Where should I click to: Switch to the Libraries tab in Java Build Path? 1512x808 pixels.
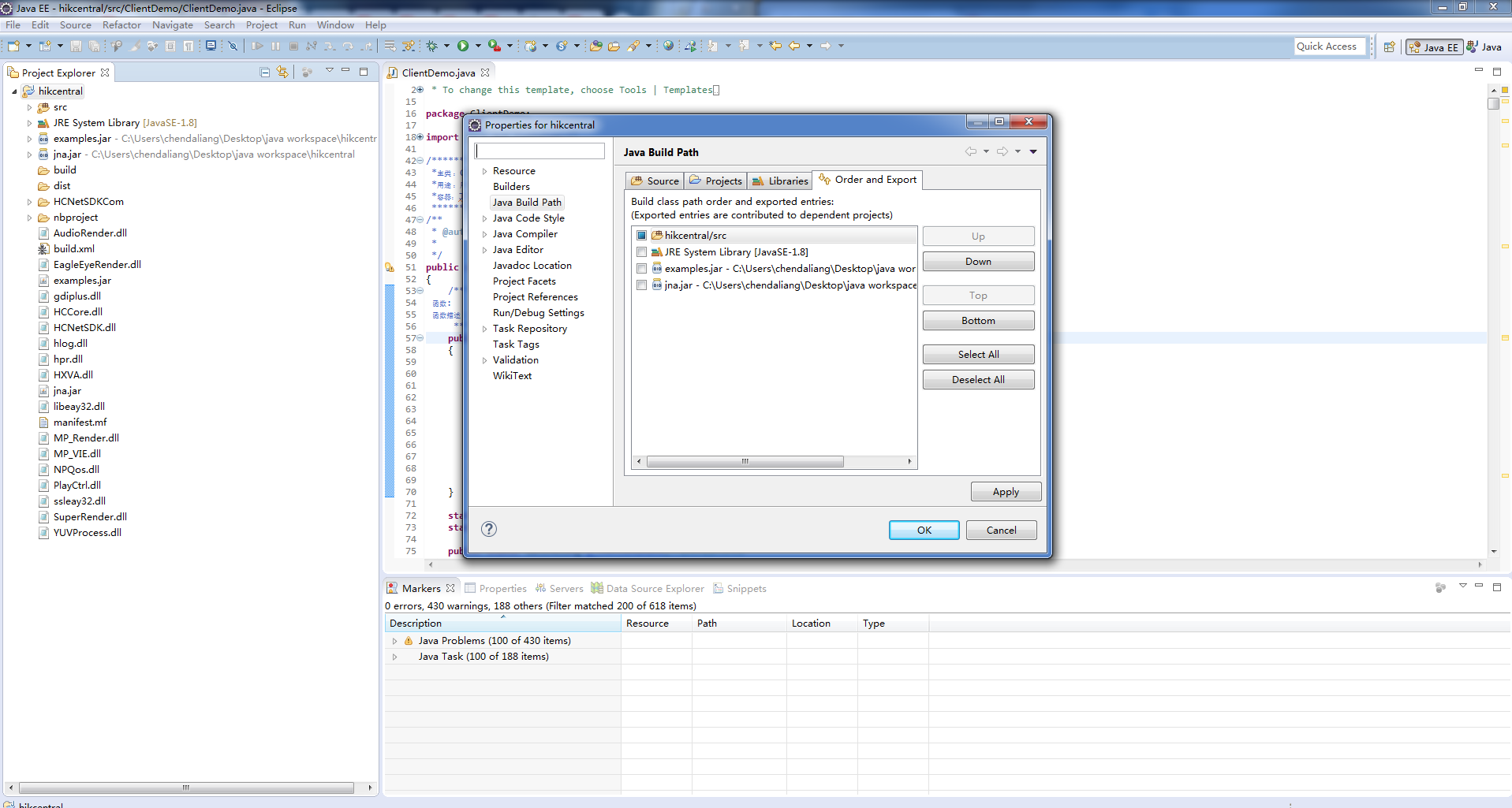(x=779, y=181)
